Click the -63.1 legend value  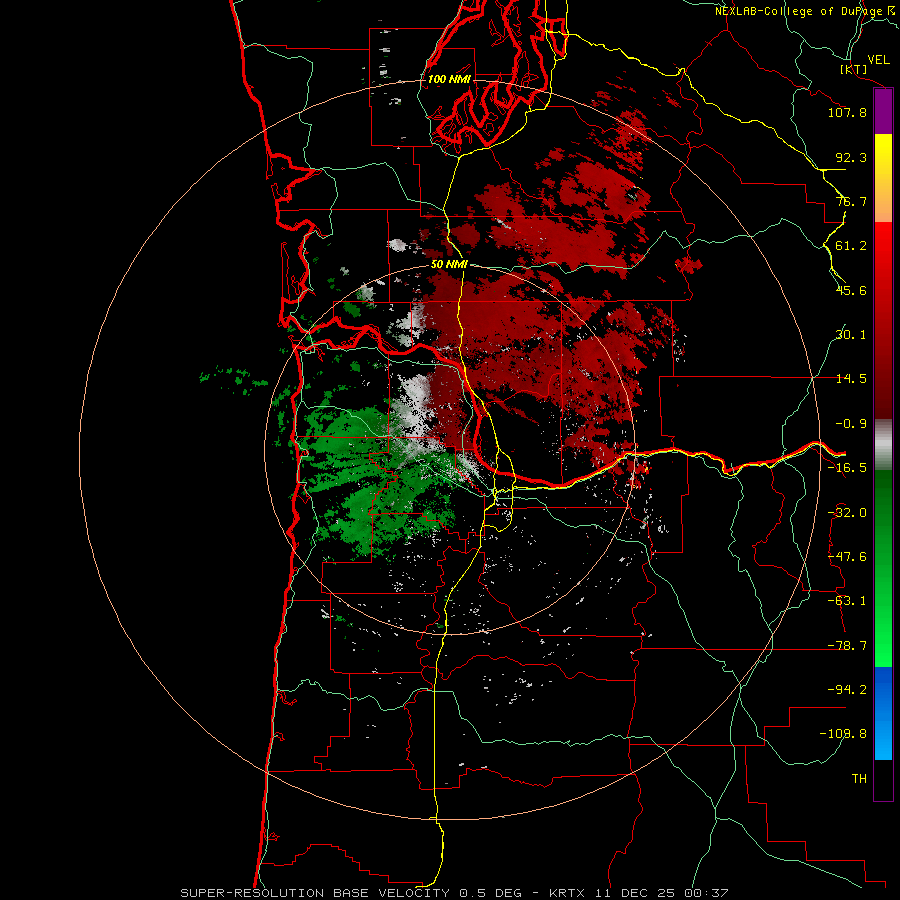click(847, 601)
